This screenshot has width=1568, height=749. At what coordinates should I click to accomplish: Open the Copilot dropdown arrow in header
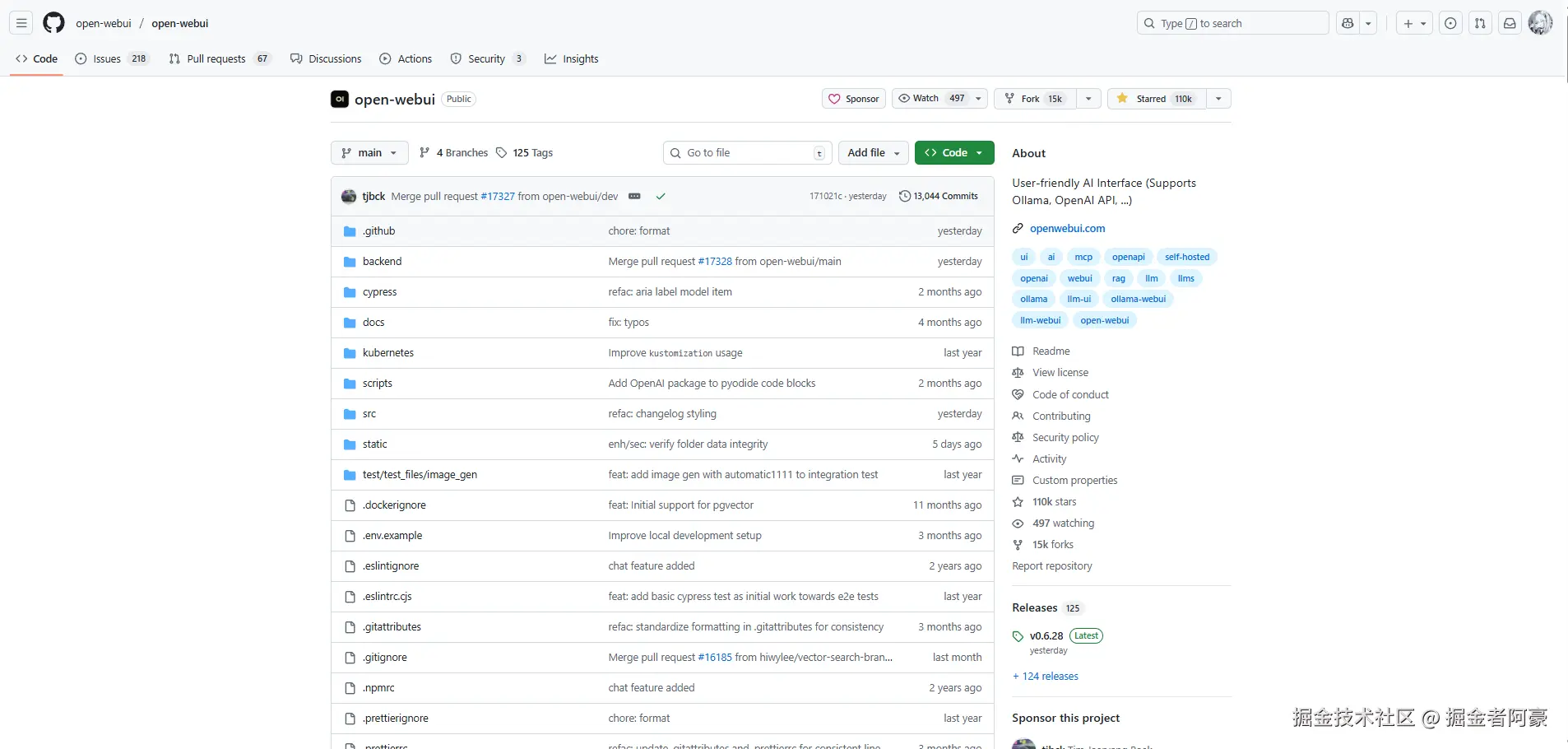tap(1368, 23)
